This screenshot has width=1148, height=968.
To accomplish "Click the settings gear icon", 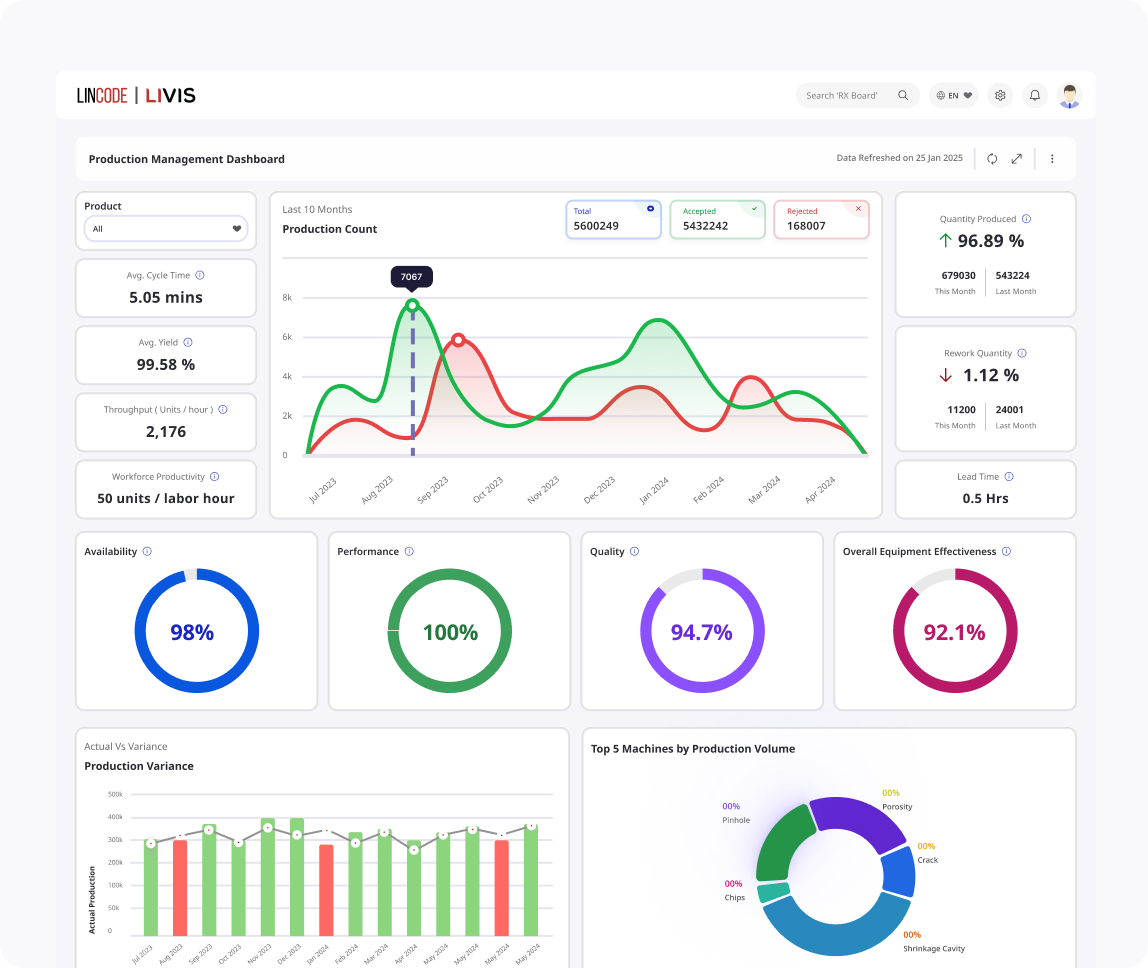I will (x=999, y=96).
